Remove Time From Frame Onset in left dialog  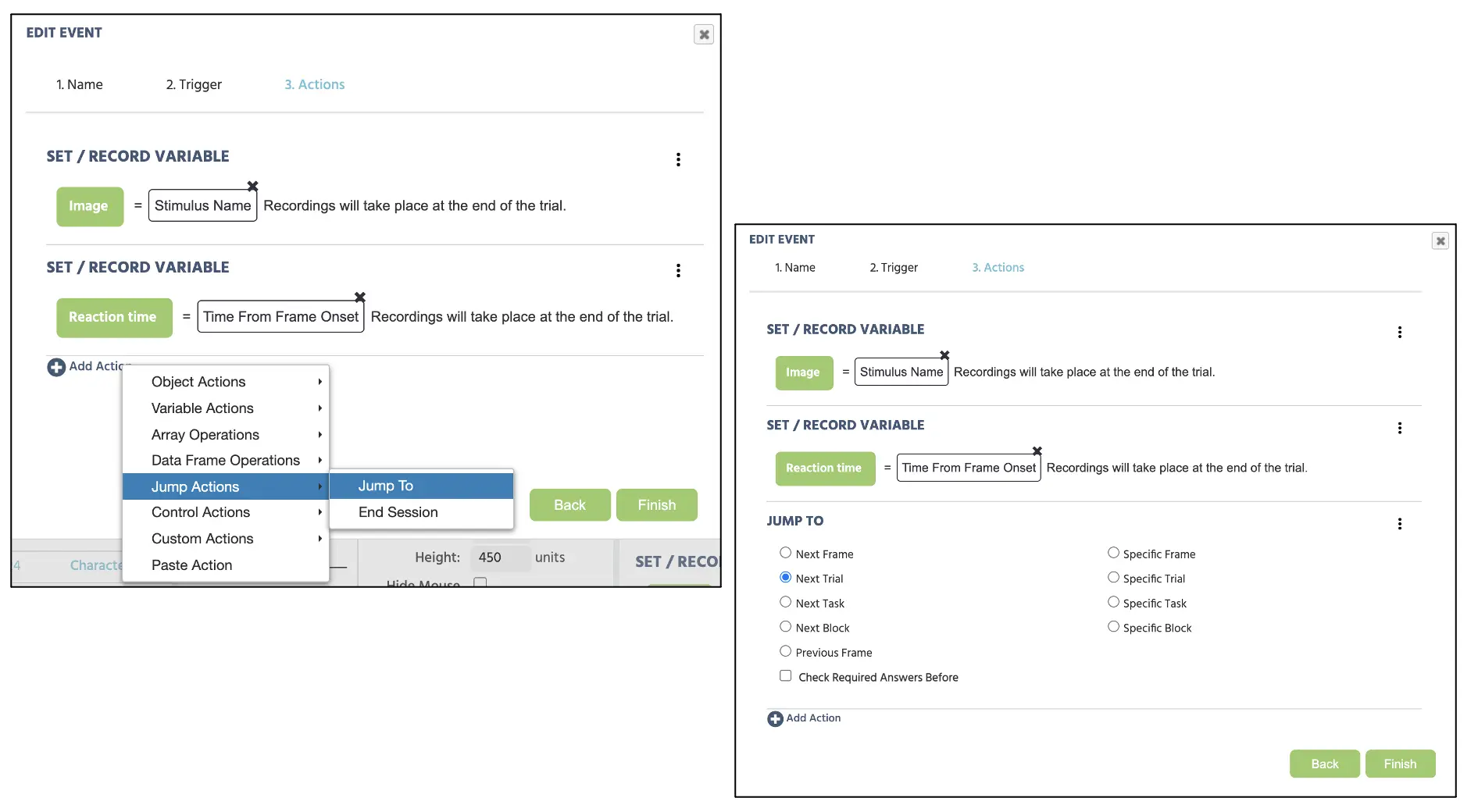tap(360, 297)
